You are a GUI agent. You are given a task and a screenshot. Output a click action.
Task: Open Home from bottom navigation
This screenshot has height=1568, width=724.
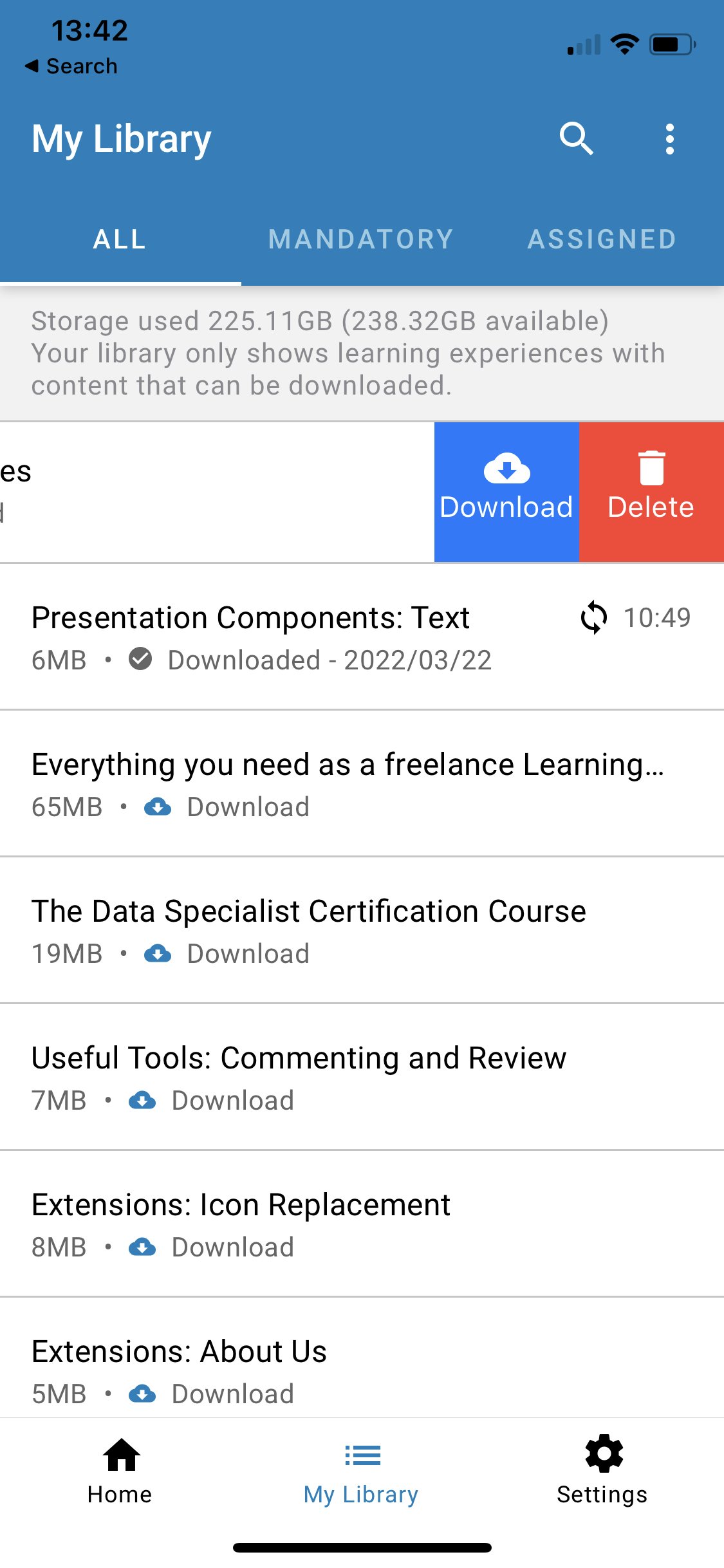point(120,1474)
